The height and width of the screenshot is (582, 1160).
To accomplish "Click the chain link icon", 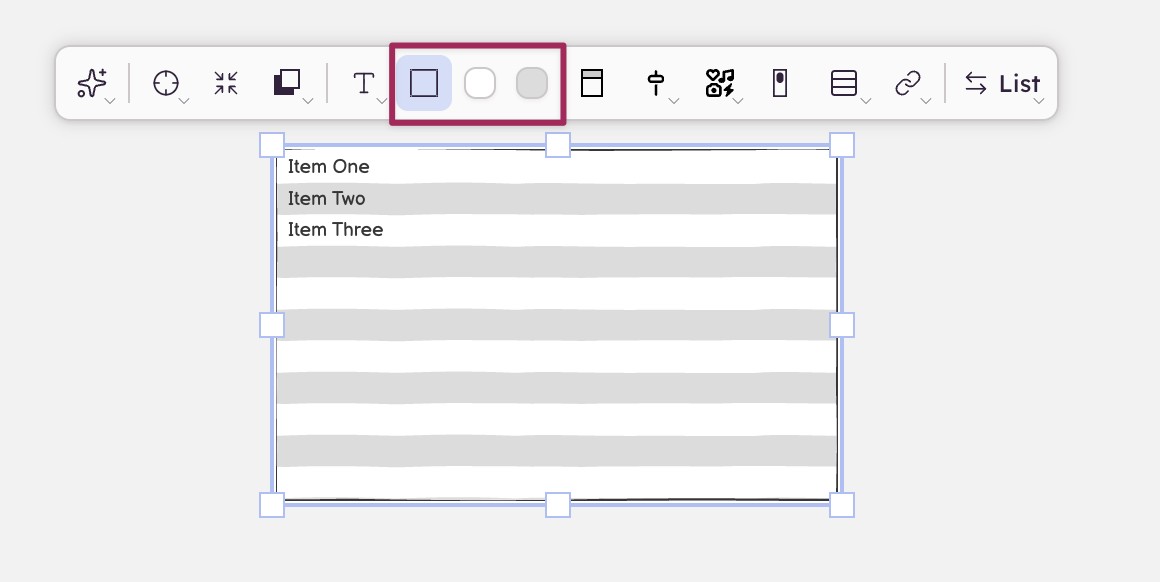I will (x=907, y=83).
